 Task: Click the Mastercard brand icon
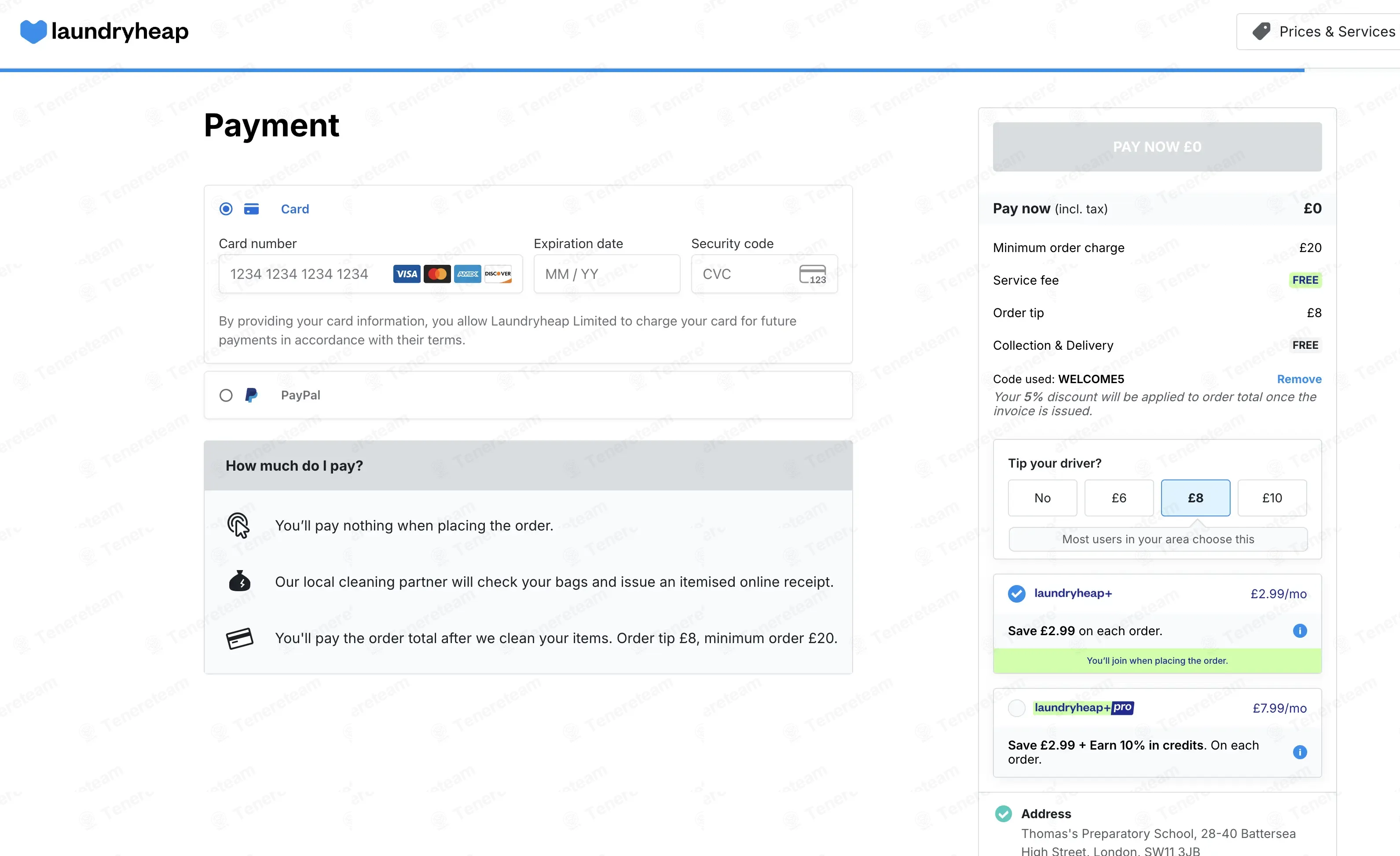click(437, 274)
